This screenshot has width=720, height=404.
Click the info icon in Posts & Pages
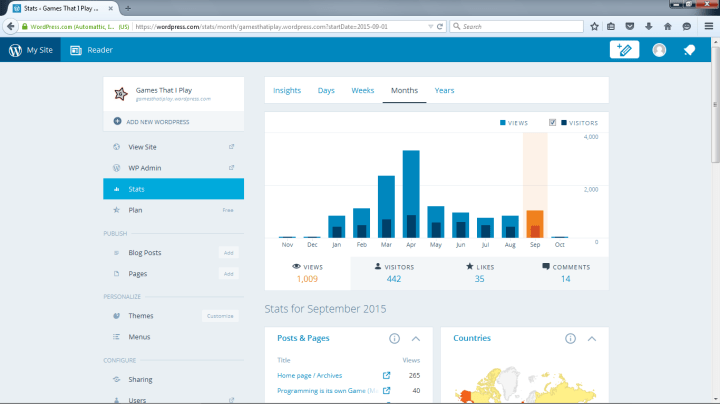pos(394,339)
